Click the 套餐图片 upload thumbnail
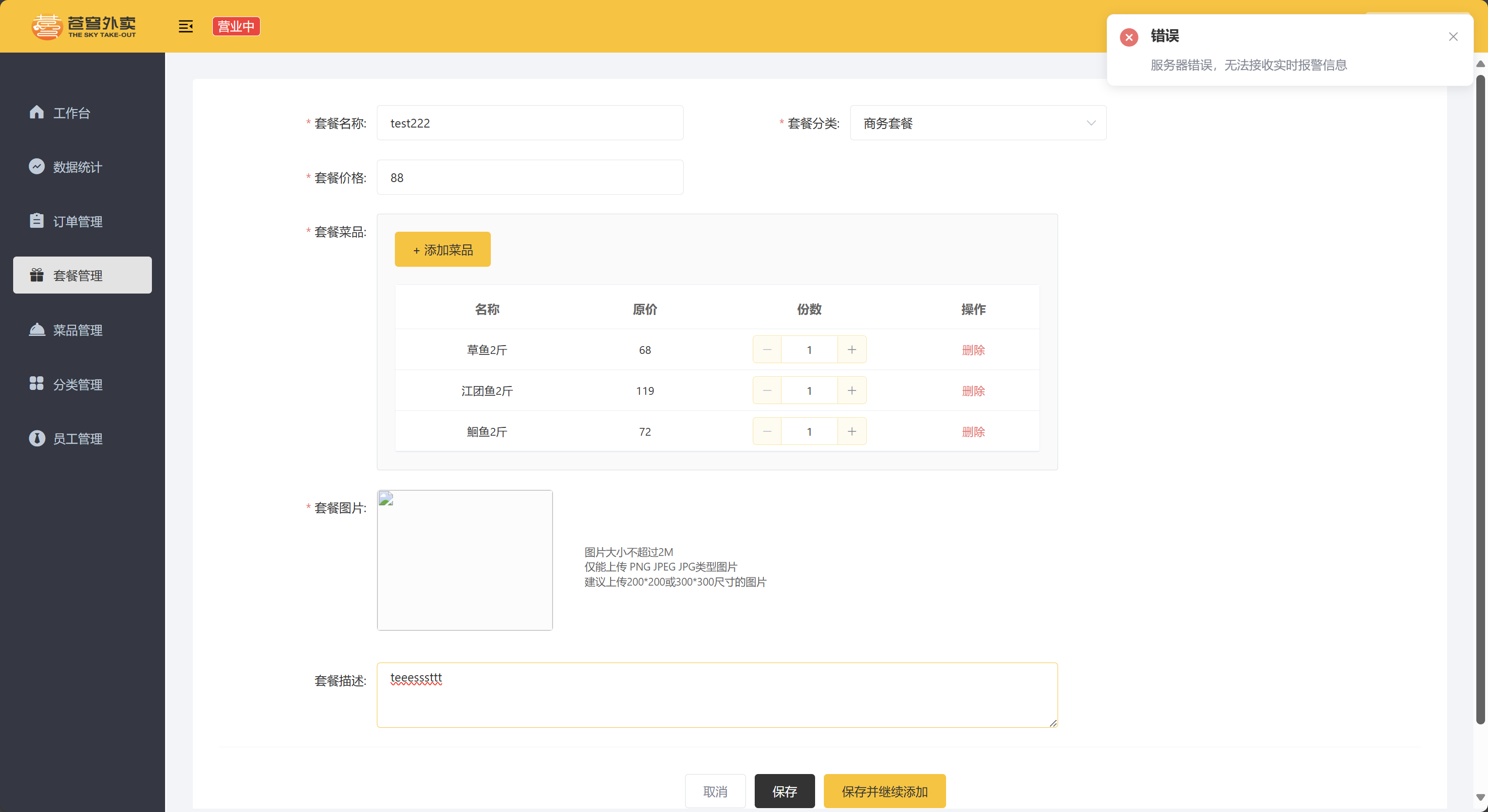Viewport: 1488px width, 812px height. [465, 560]
